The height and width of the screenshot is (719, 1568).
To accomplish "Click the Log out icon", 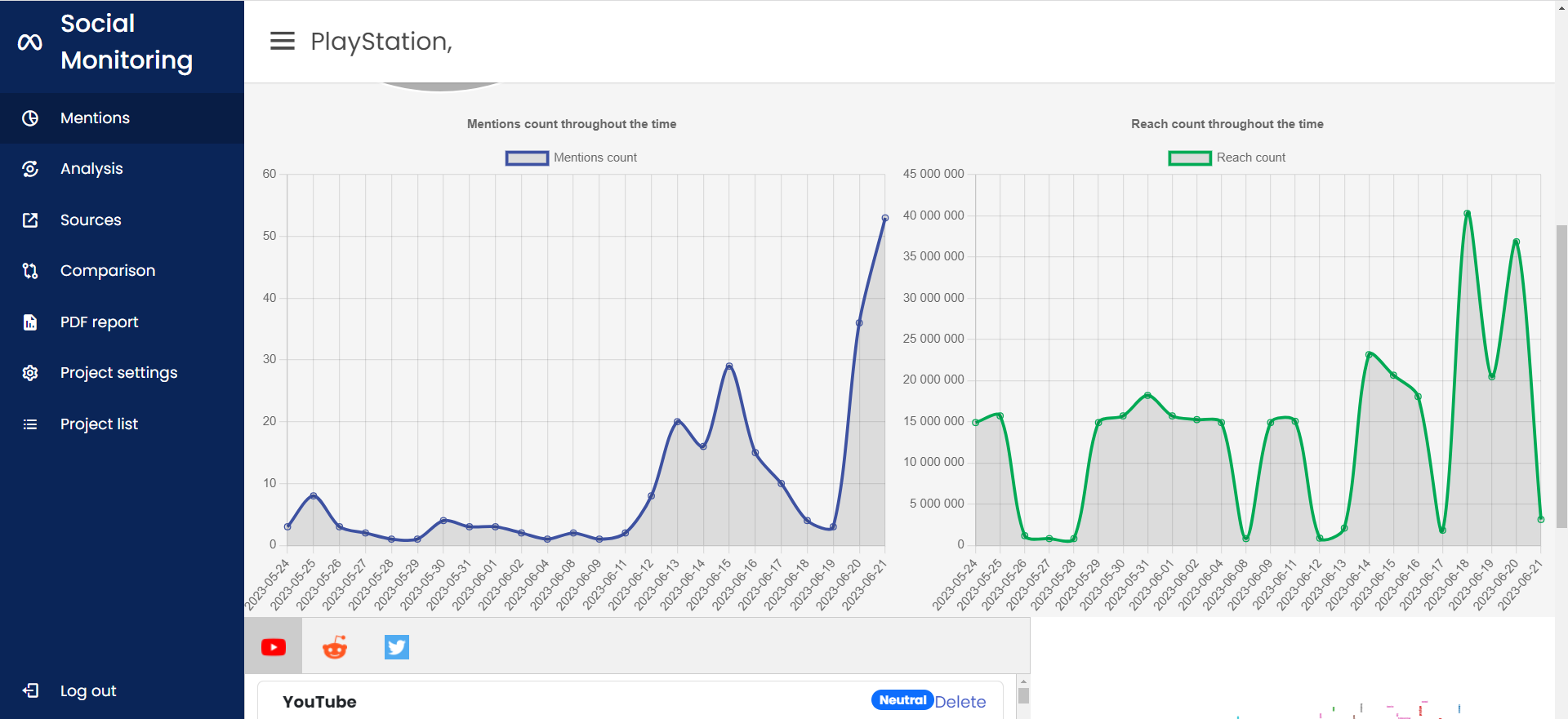I will pyautogui.click(x=30, y=690).
